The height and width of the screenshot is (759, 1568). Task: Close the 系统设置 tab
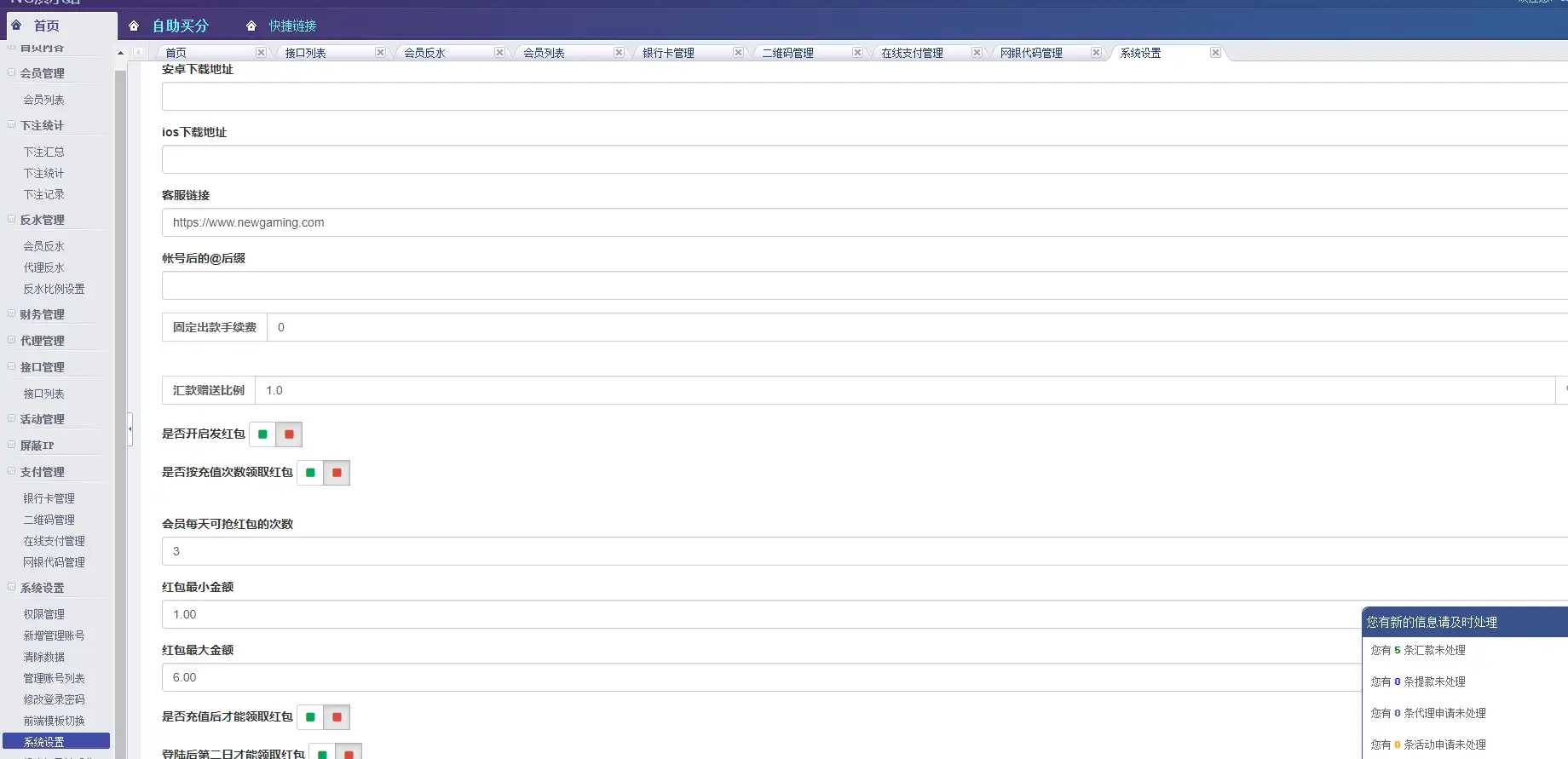pos(1215,53)
